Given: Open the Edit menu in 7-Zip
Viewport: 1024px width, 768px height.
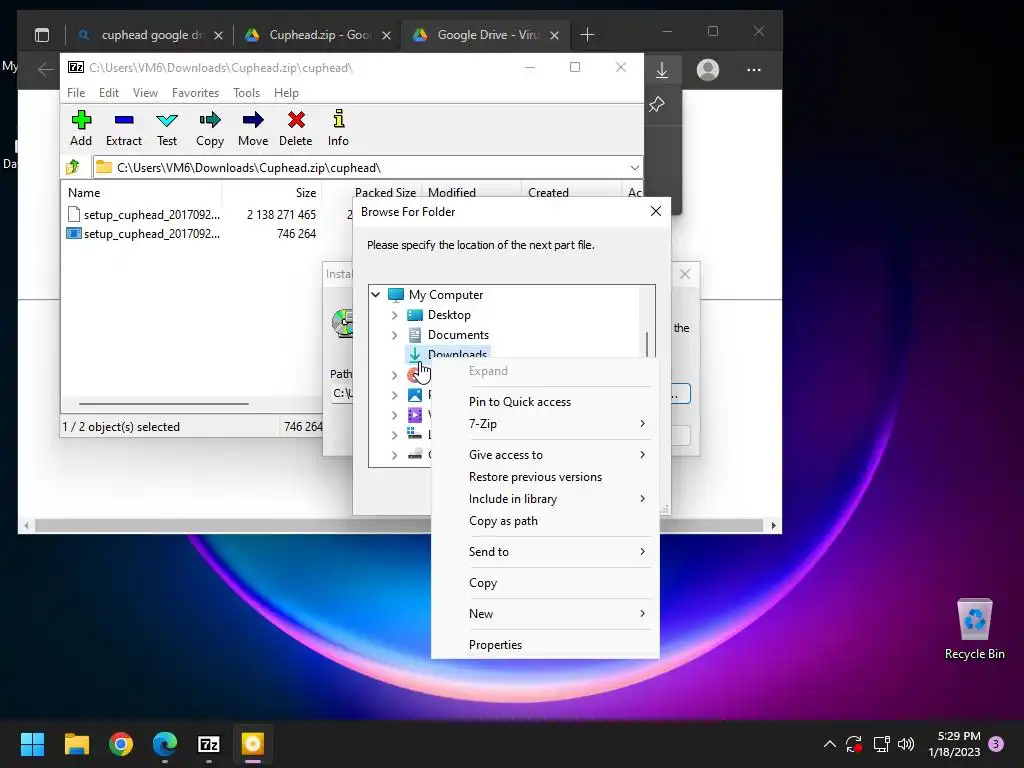Looking at the screenshot, I should point(108,93).
